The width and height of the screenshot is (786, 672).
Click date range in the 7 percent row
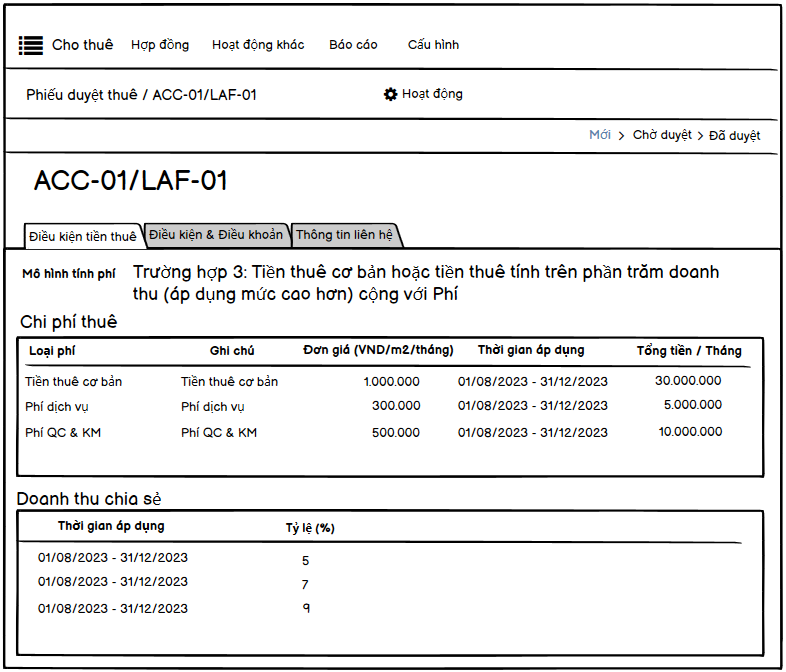point(113,582)
